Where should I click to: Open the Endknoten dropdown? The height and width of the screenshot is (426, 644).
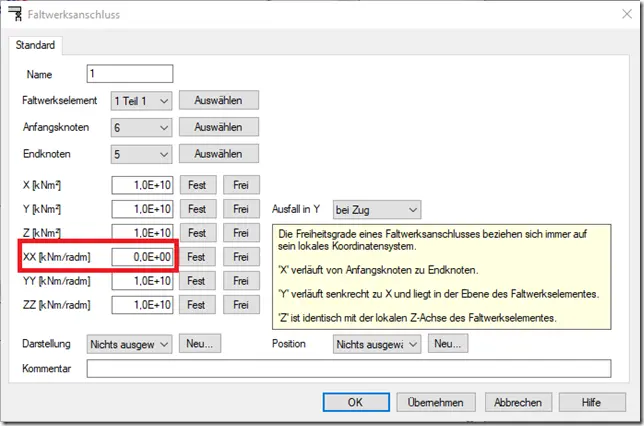click(141, 154)
